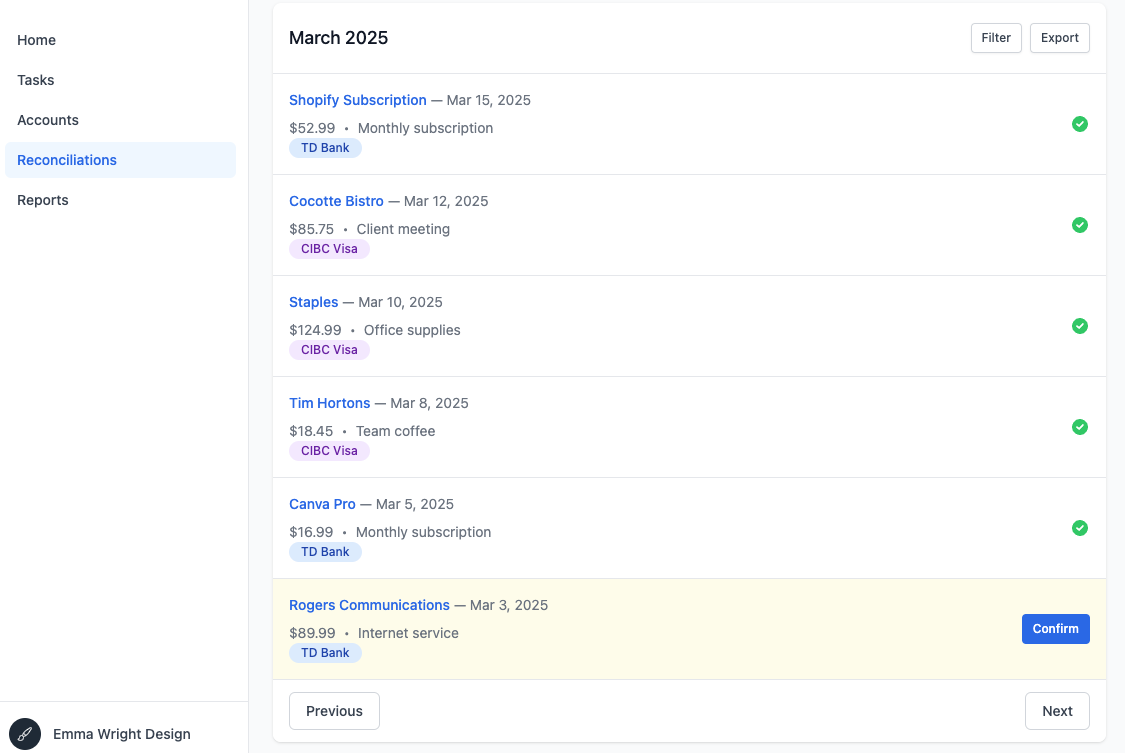Image resolution: width=1125 pixels, height=753 pixels.
Task: Open the Shopify Subscription link
Action: 357,100
